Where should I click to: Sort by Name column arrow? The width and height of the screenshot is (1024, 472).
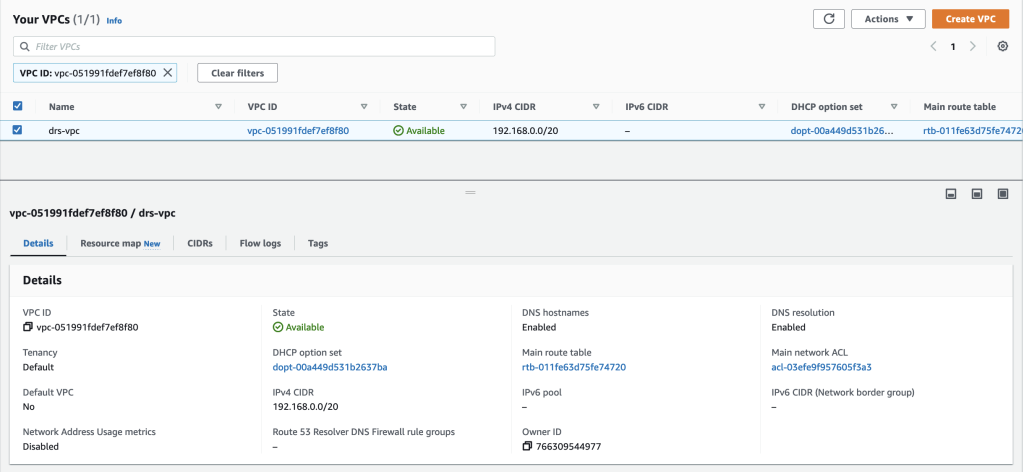tap(219, 106)
